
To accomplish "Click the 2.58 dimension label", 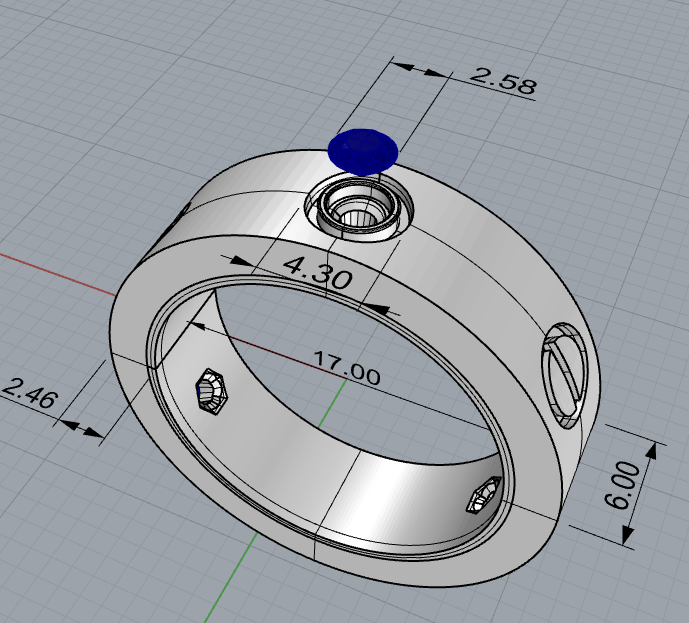I will coord(504,80).
